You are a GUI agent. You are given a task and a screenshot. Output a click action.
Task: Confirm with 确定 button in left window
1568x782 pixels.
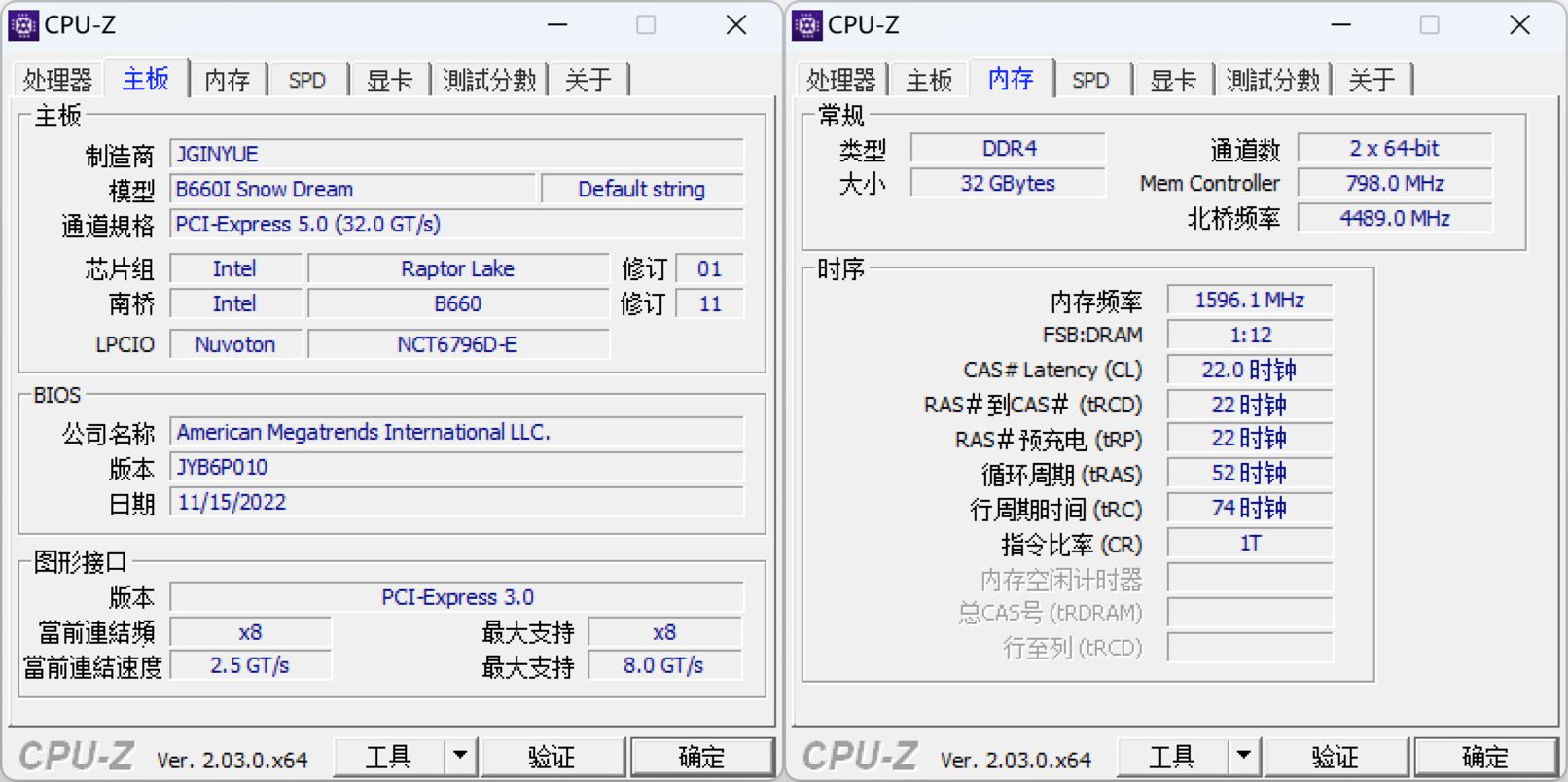(x=701, y=756)
